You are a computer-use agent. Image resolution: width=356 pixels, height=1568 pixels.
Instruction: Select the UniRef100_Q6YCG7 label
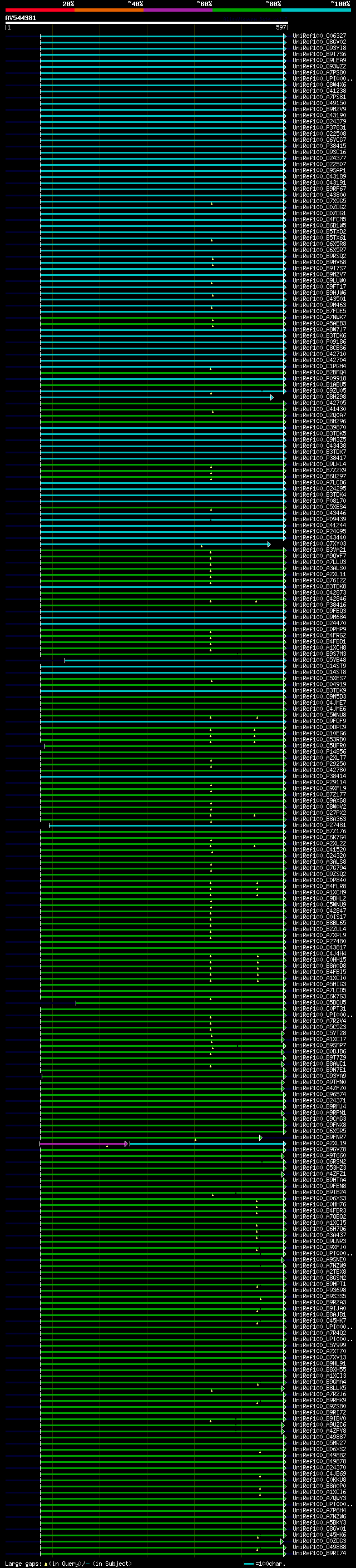(319, 140)
